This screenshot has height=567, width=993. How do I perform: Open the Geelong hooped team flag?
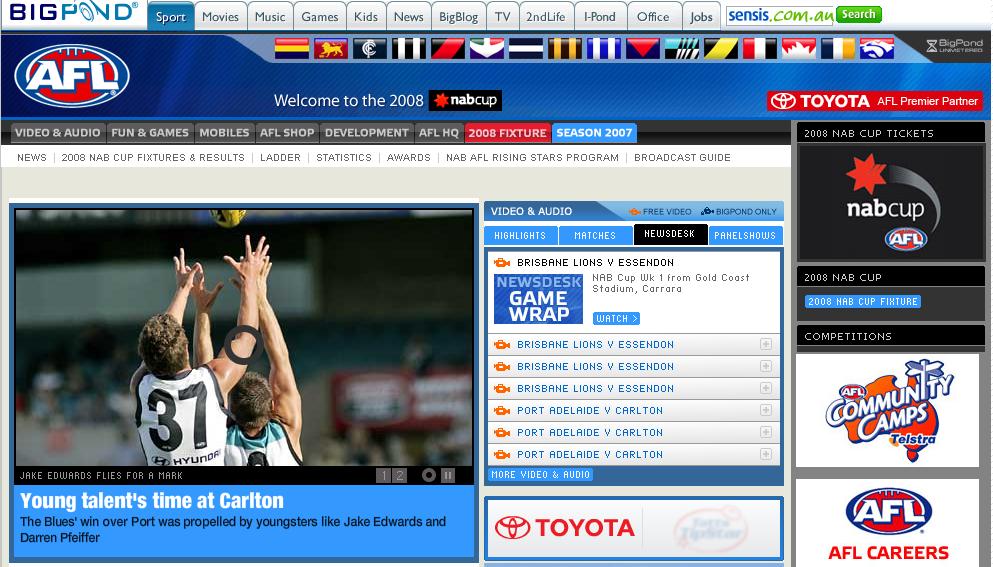pos(526,49)
